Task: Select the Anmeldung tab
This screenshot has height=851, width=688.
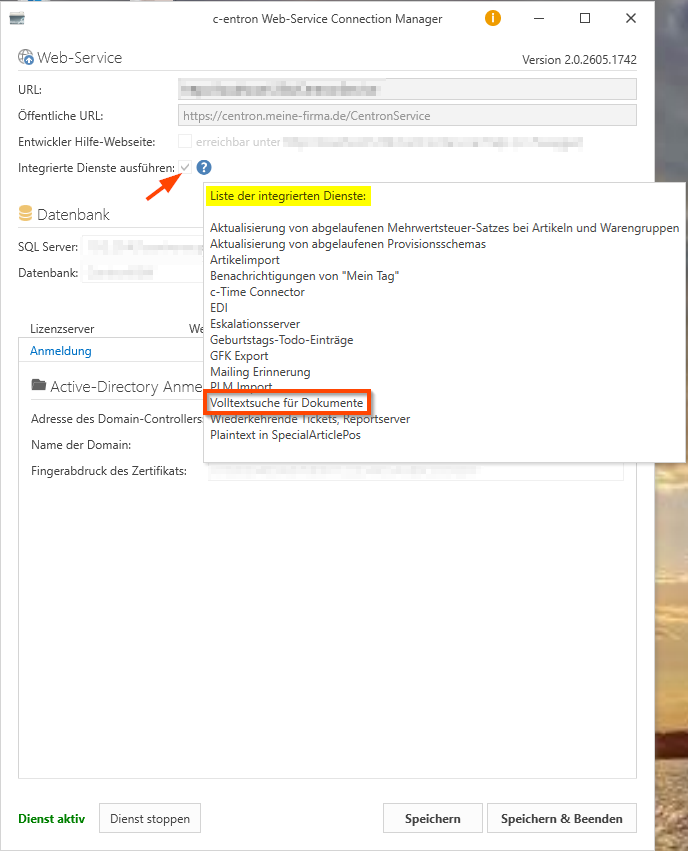Action: pos(61,351)
